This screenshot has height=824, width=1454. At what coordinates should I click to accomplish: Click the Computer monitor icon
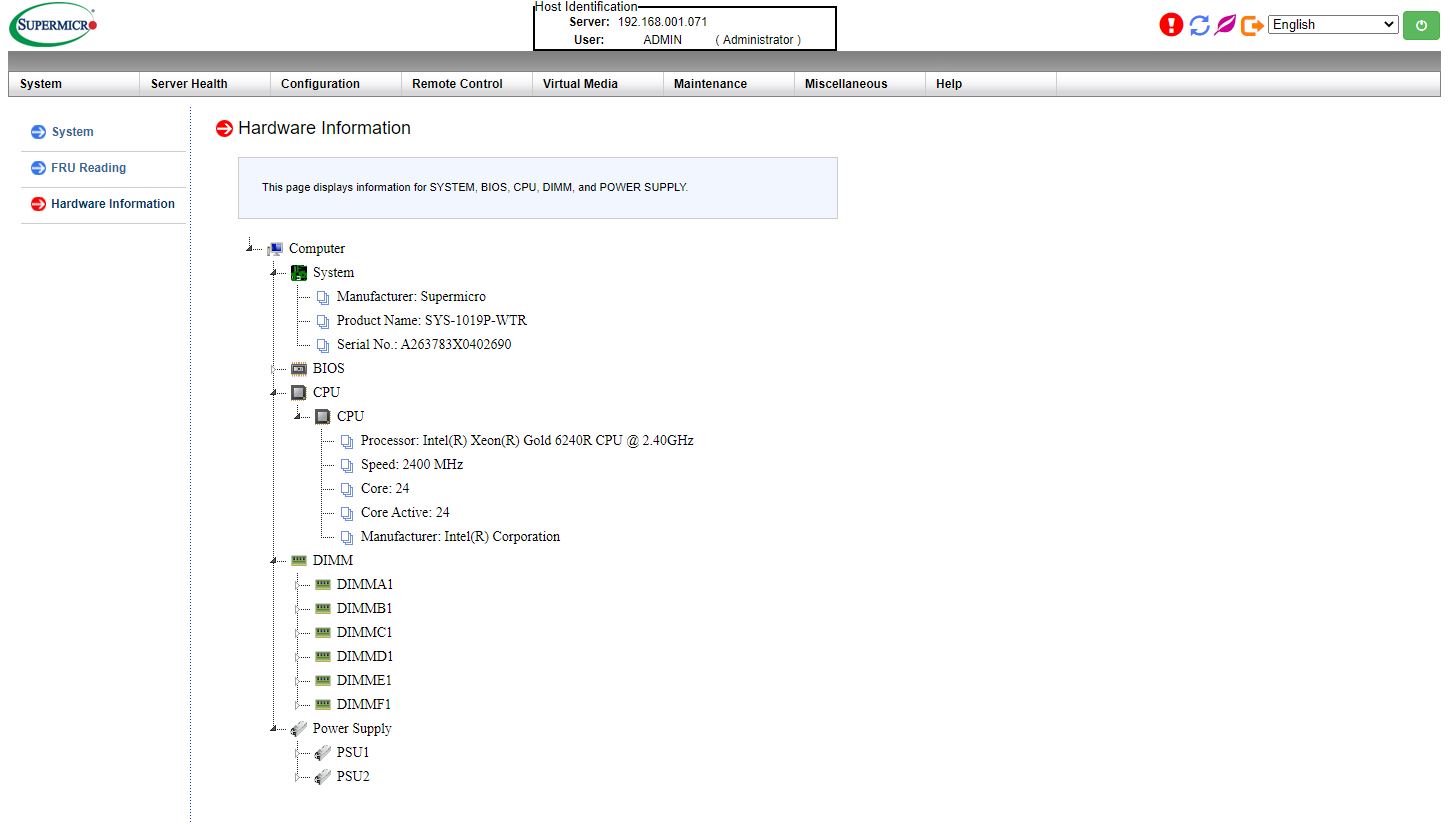tap(275, 248)
